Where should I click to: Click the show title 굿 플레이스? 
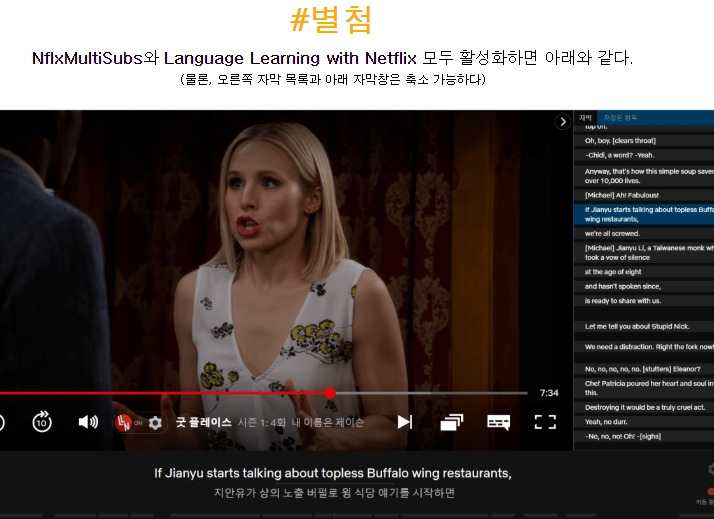click(x=204, y=422)
